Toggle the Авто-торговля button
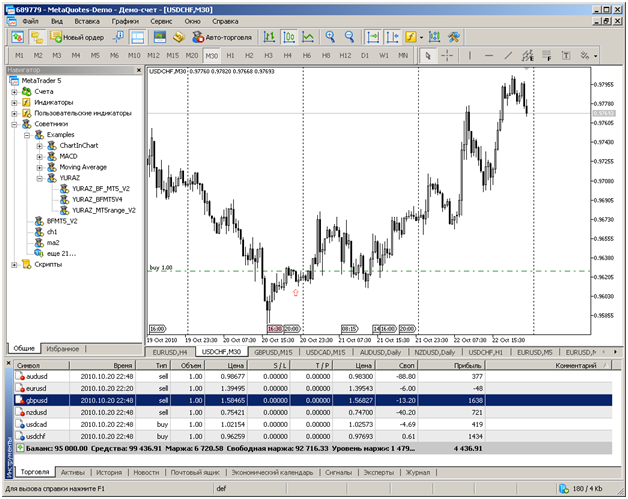 coord(222,37)
